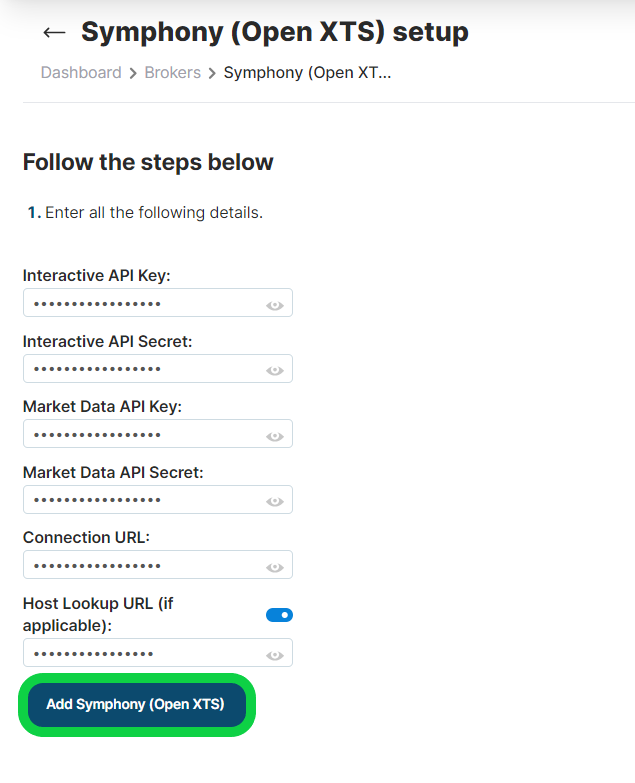
Task: Toggle the Host Lookup URL switch
Action: pos(280,615)
